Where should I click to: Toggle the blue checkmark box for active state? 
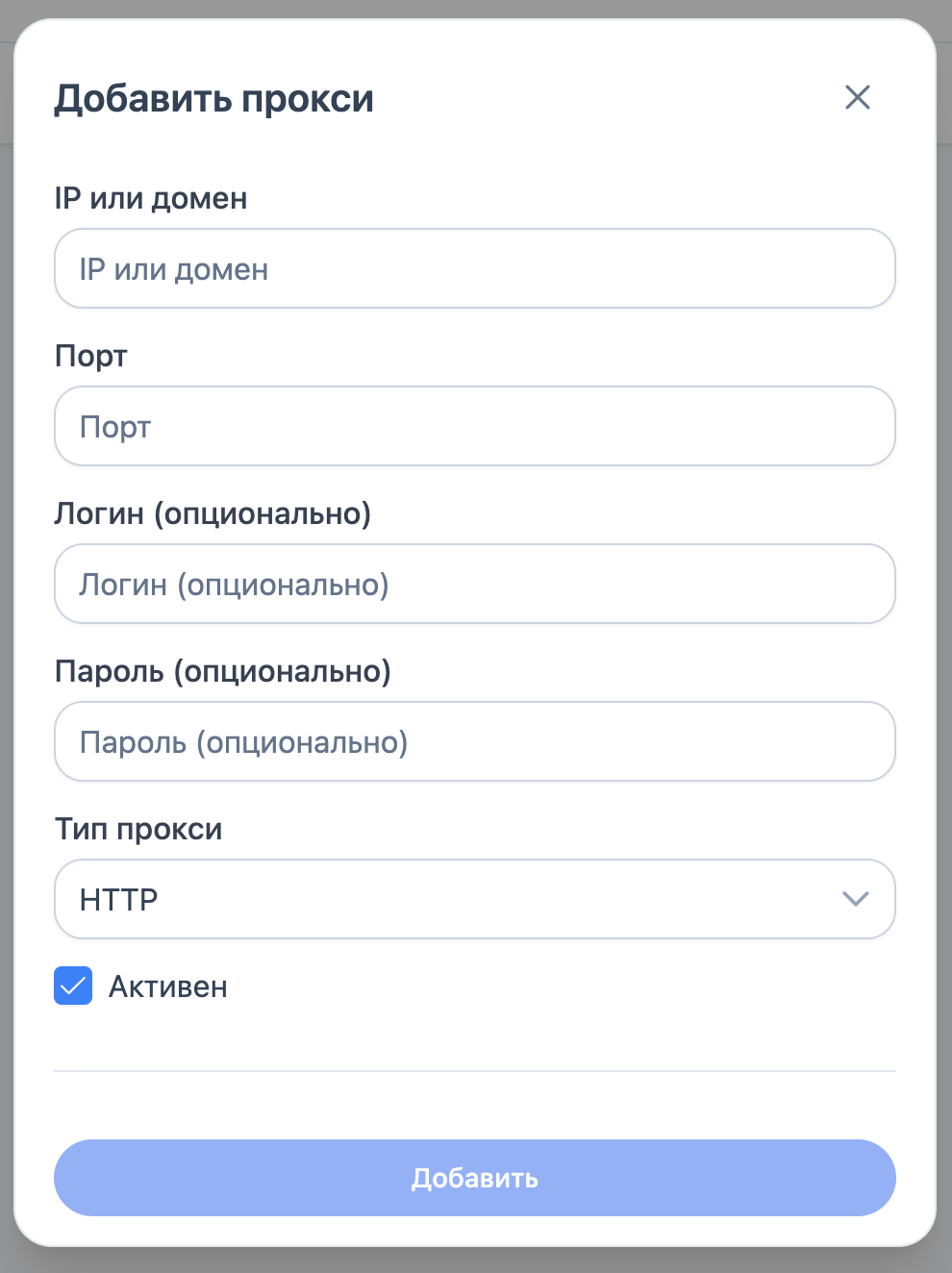(73, 986)
